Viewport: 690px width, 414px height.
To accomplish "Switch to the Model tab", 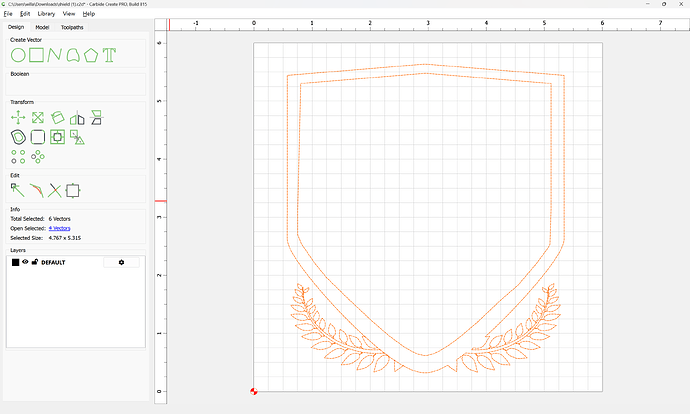I will point(42,27).
